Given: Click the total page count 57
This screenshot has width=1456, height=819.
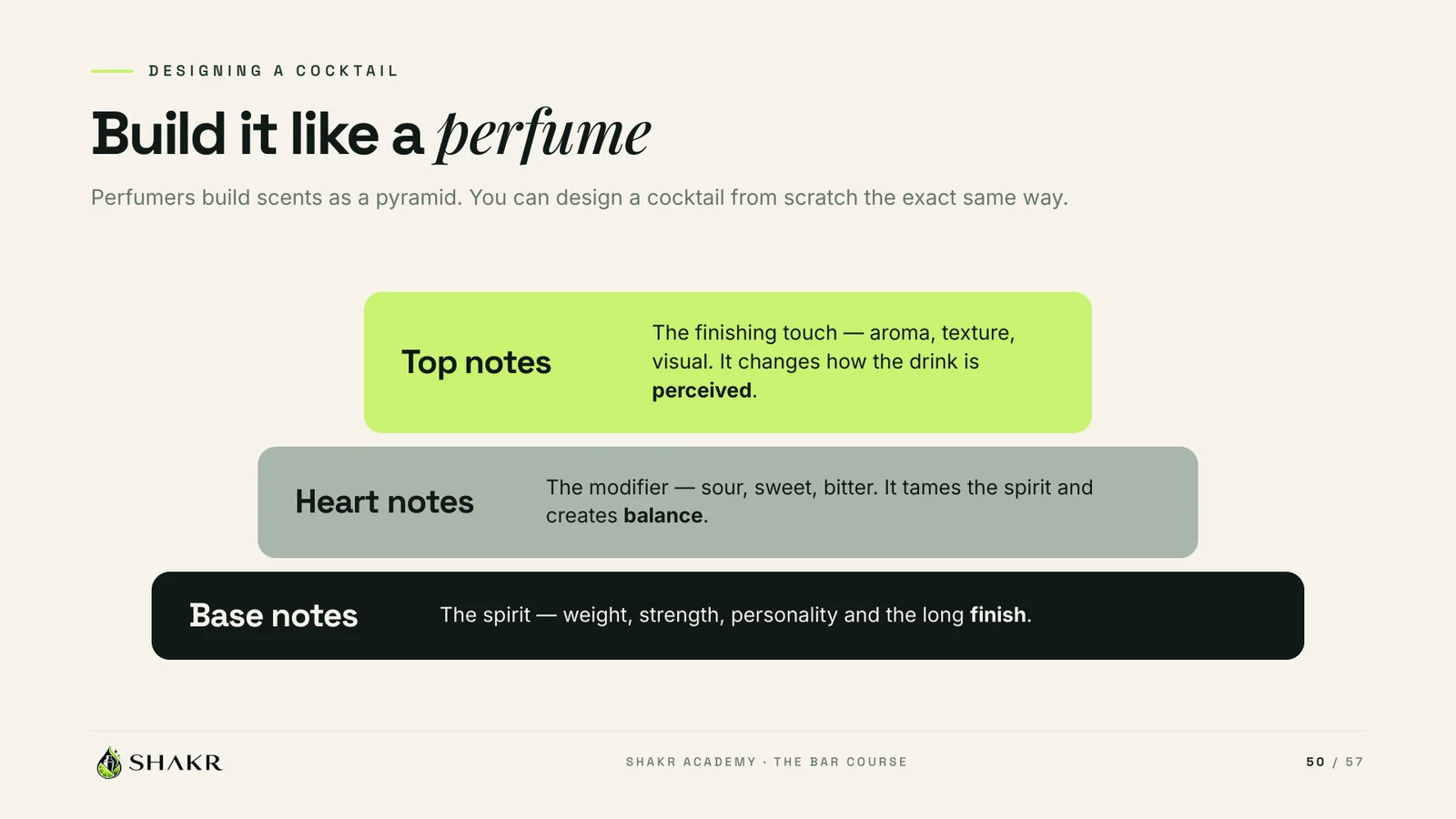Looking at the screenshot, I should coord(1354,762).
